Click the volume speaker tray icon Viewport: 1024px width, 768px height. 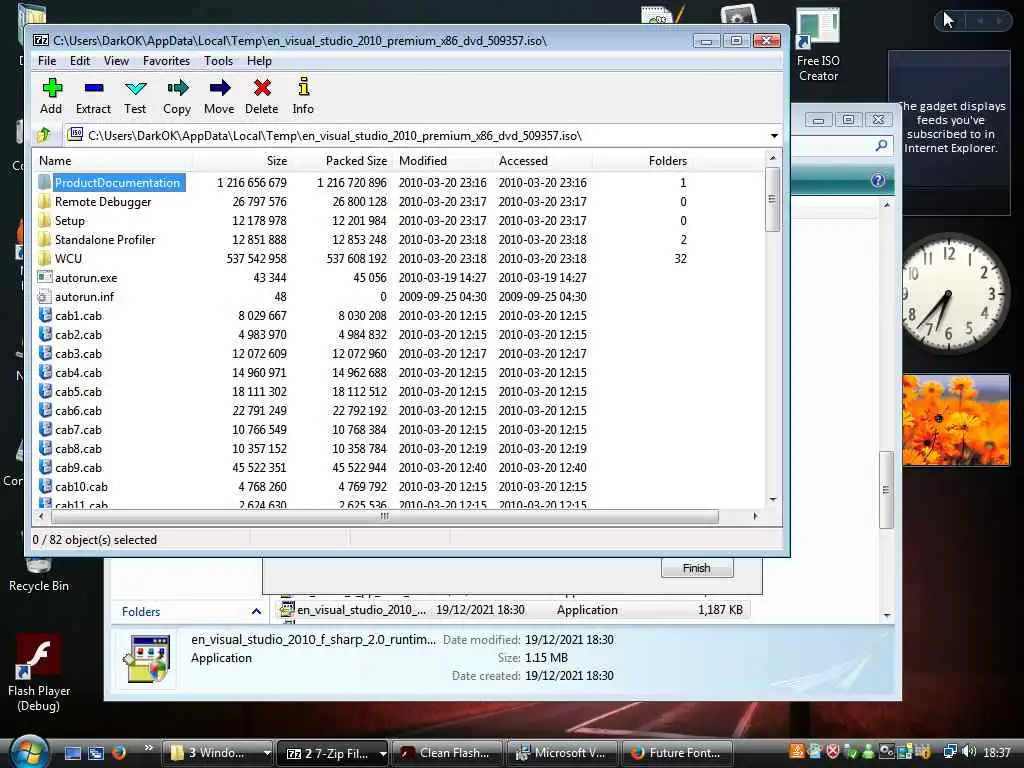[969, 752]
